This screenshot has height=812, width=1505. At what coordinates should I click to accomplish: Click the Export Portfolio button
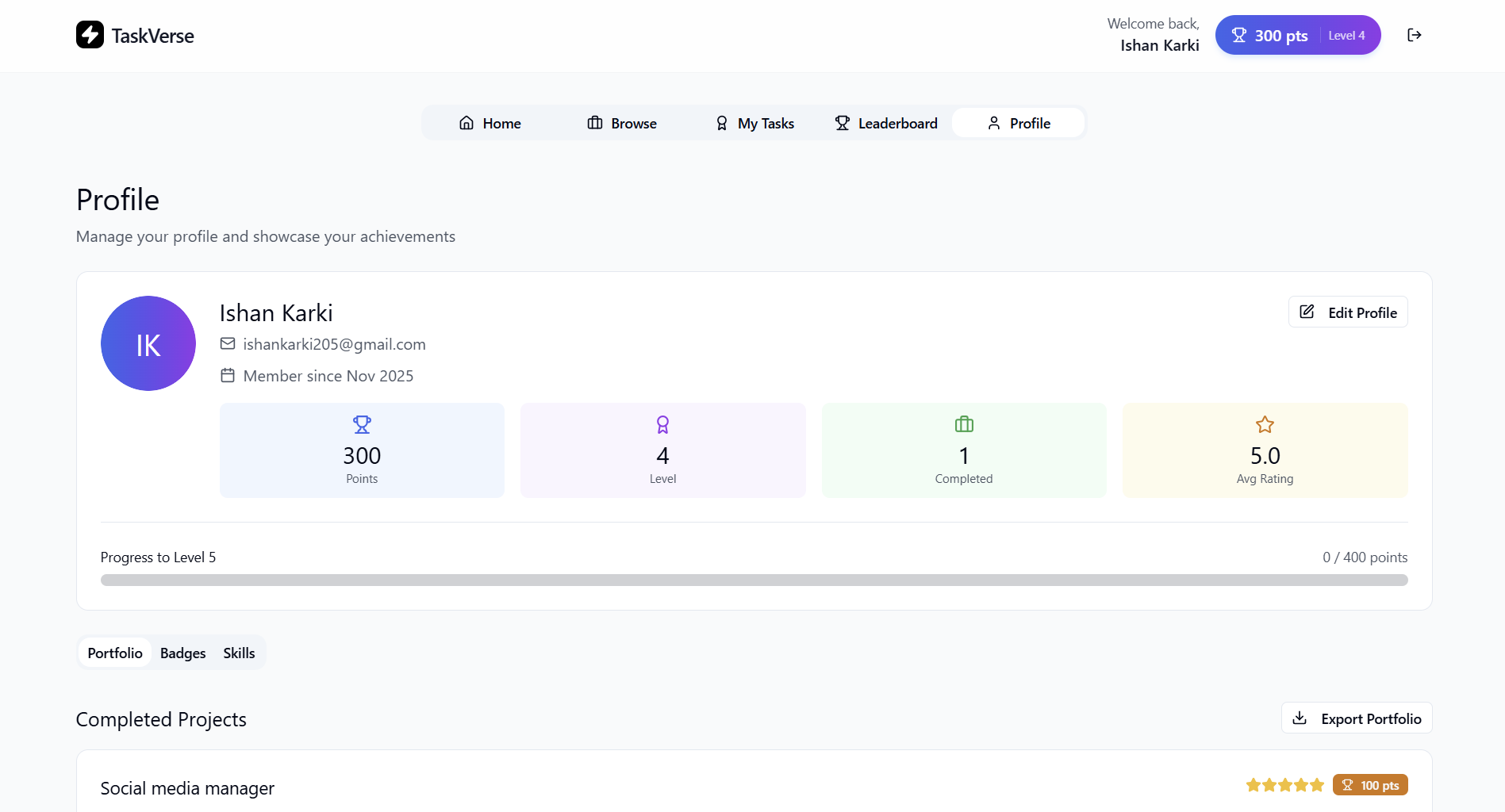(1357, 718)
